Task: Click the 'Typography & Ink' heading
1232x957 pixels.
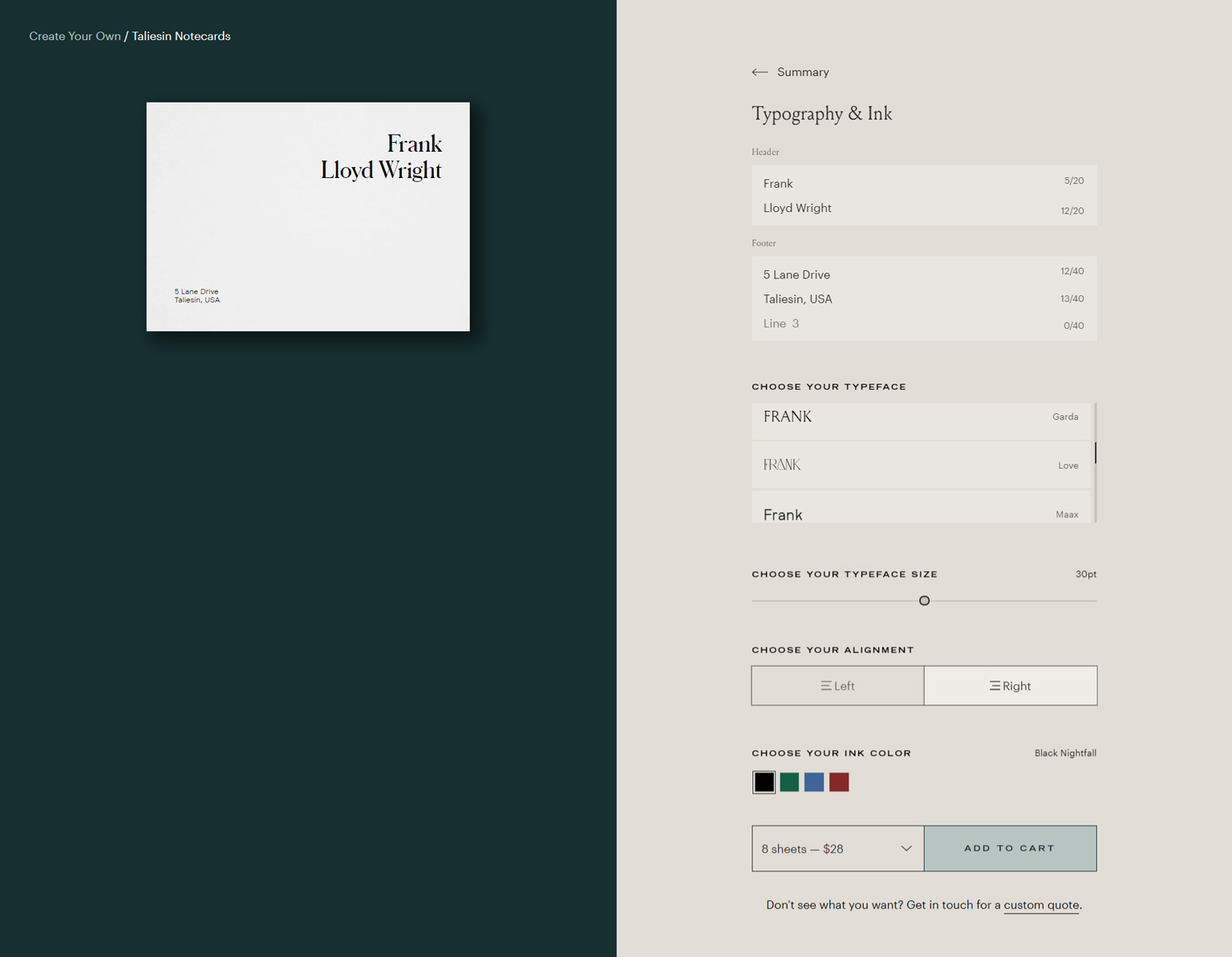Action: (x=821, y=114)
